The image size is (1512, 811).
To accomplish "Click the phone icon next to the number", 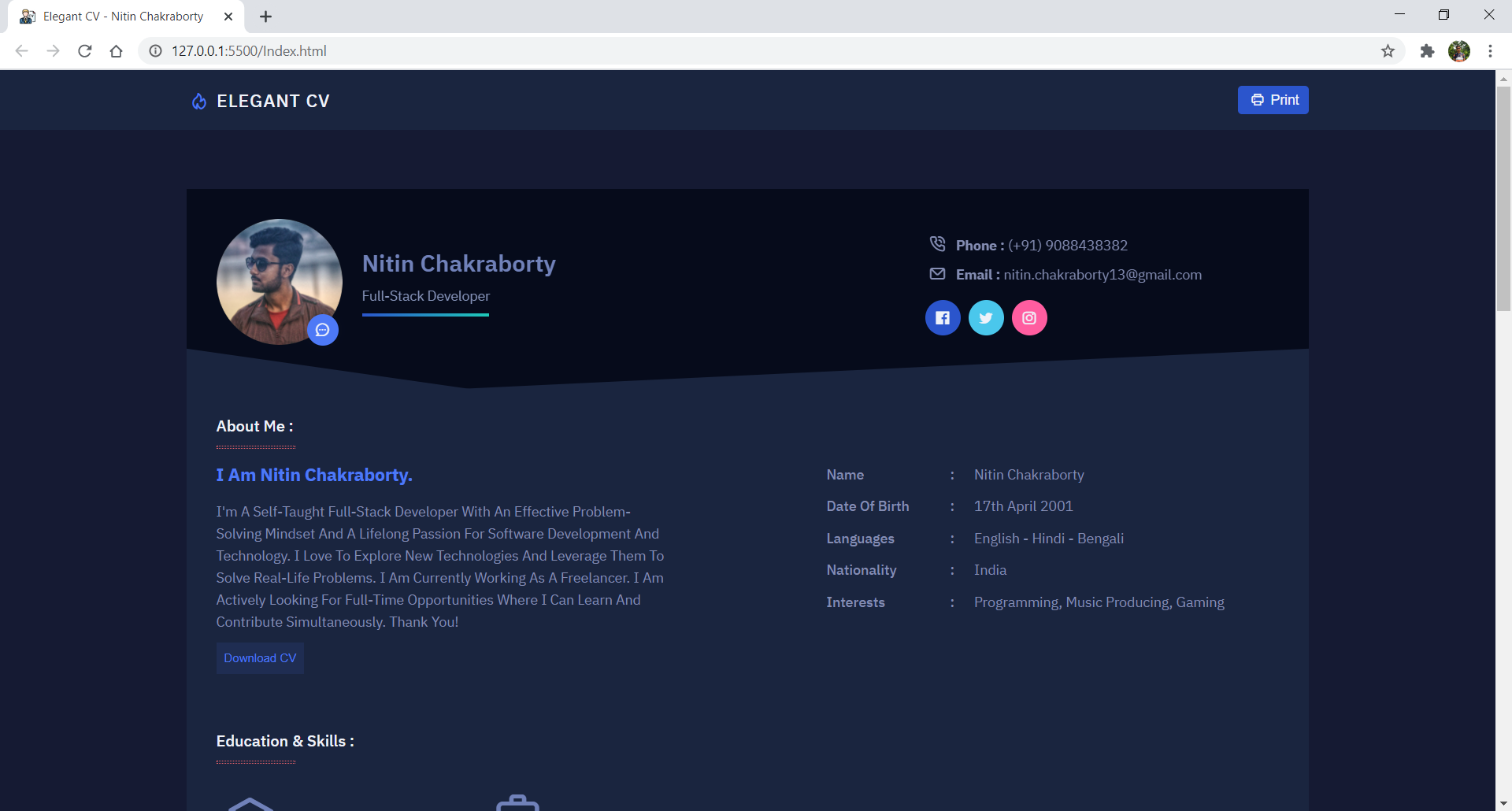I will pos(938,244).
